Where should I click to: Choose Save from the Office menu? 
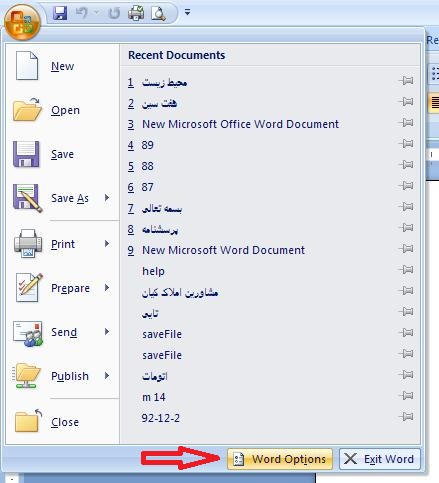(63, 154)
